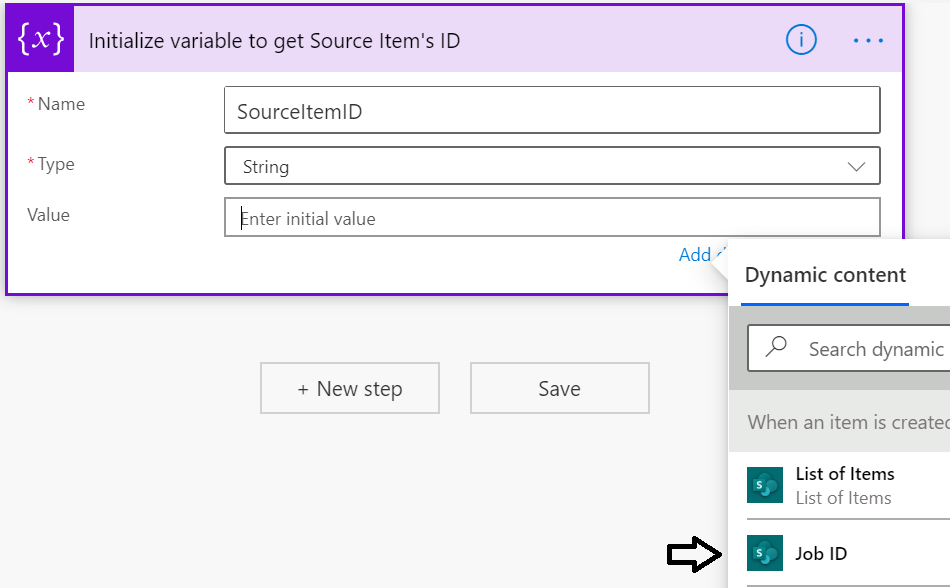Open the Add dynamic content link

(x=696, y=254)
